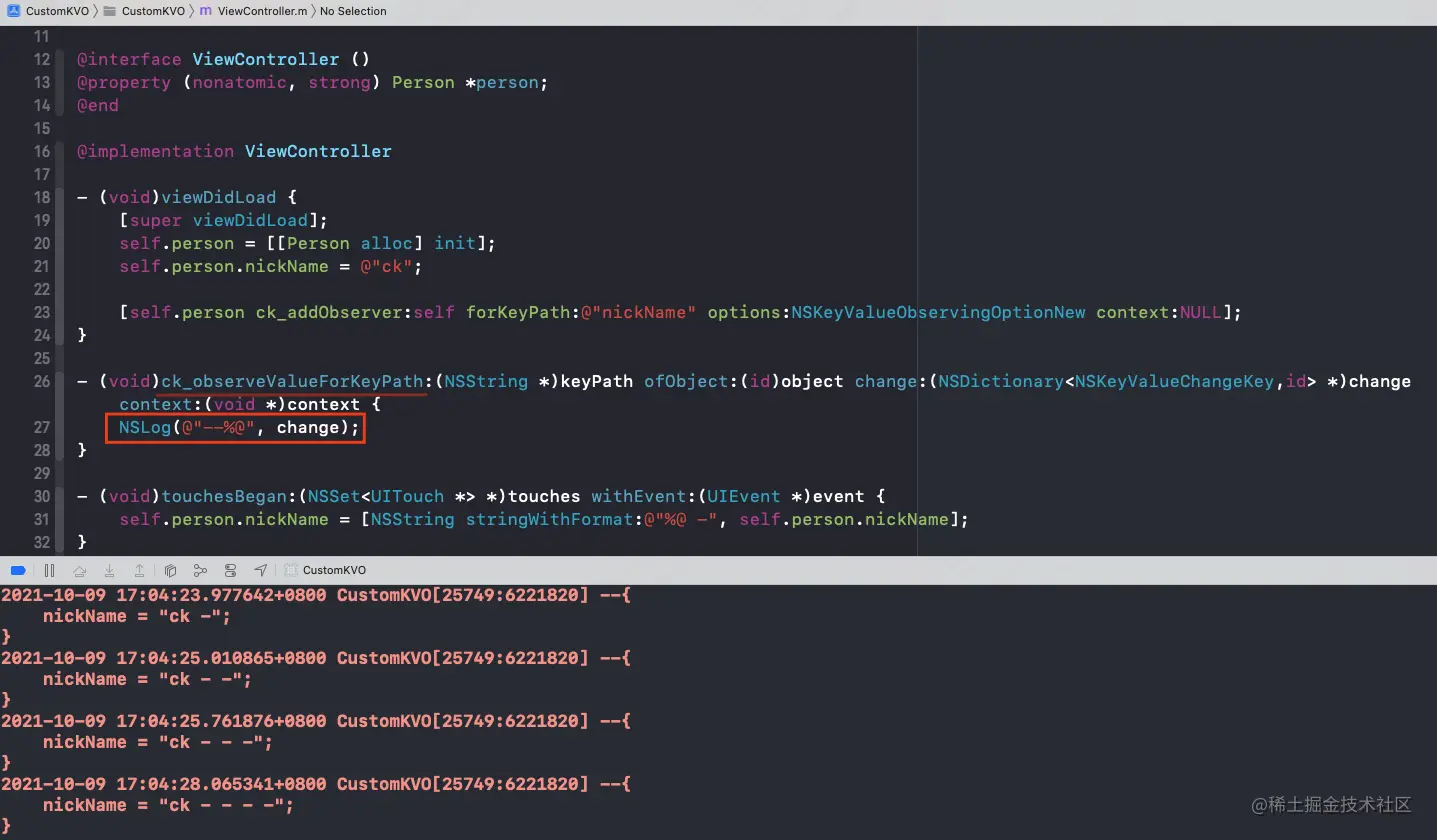
Task: Click the stringWithFormat call on line 31
Action: point(549,519)
